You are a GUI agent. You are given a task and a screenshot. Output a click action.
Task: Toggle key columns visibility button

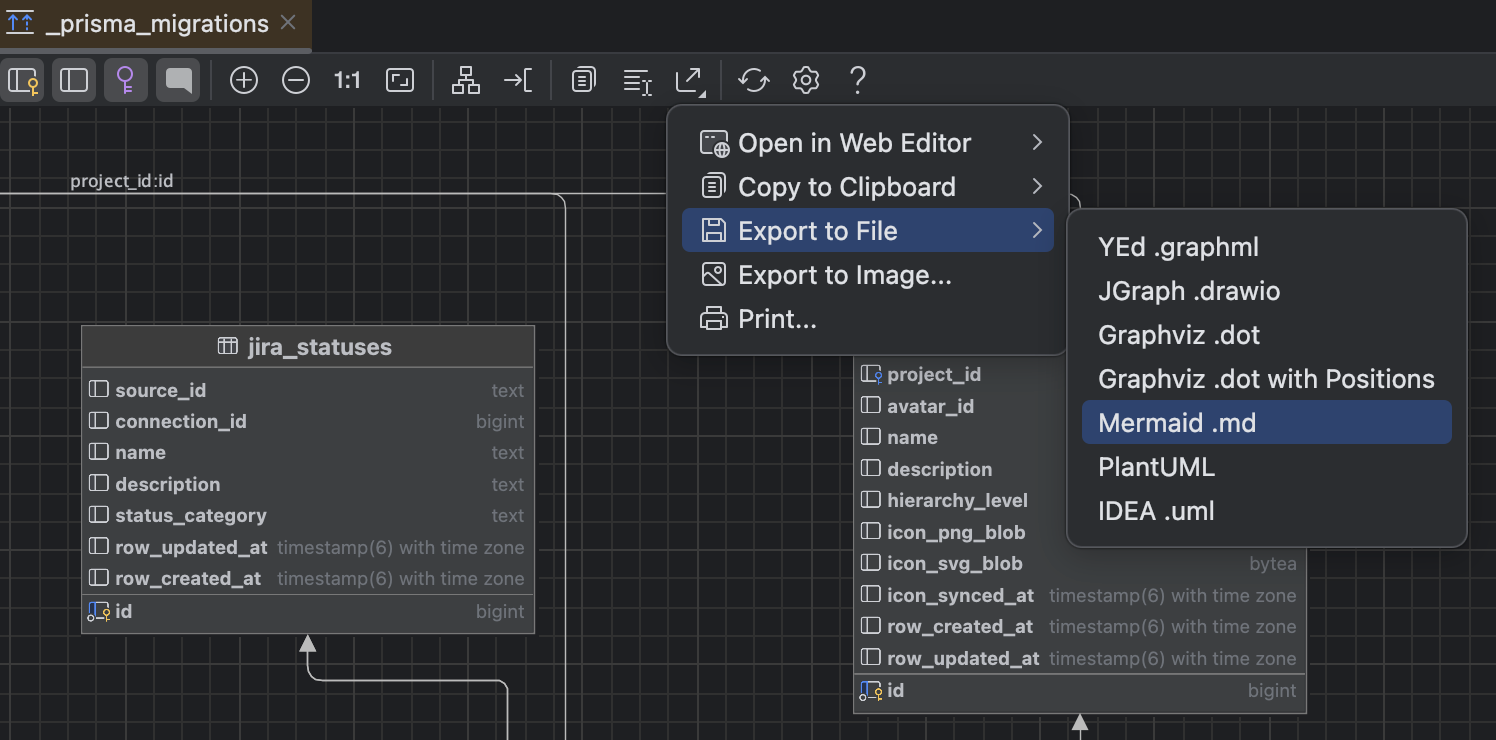click(23, 80)
